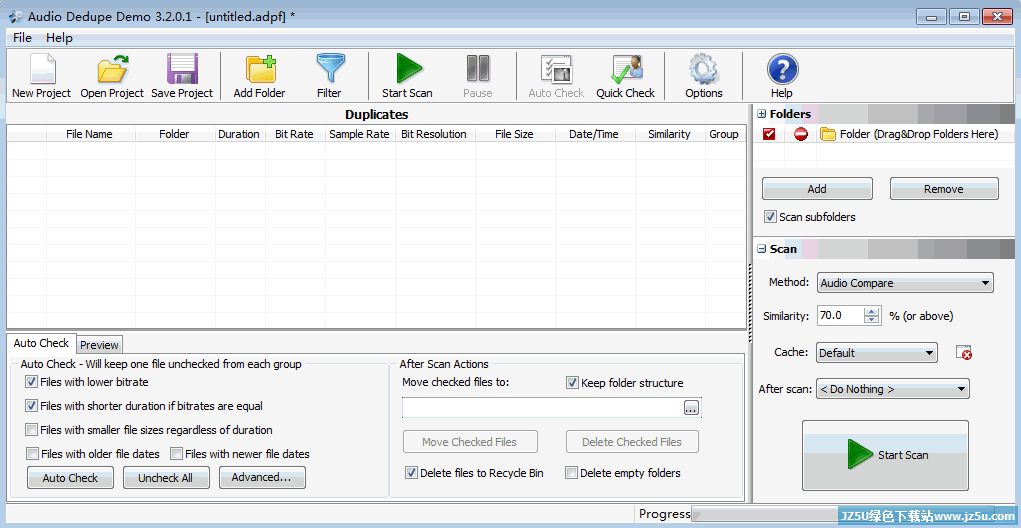Viewport: 1021px width, 528px height.
Task: Sort by Date/Time column header
Action: 594,134
